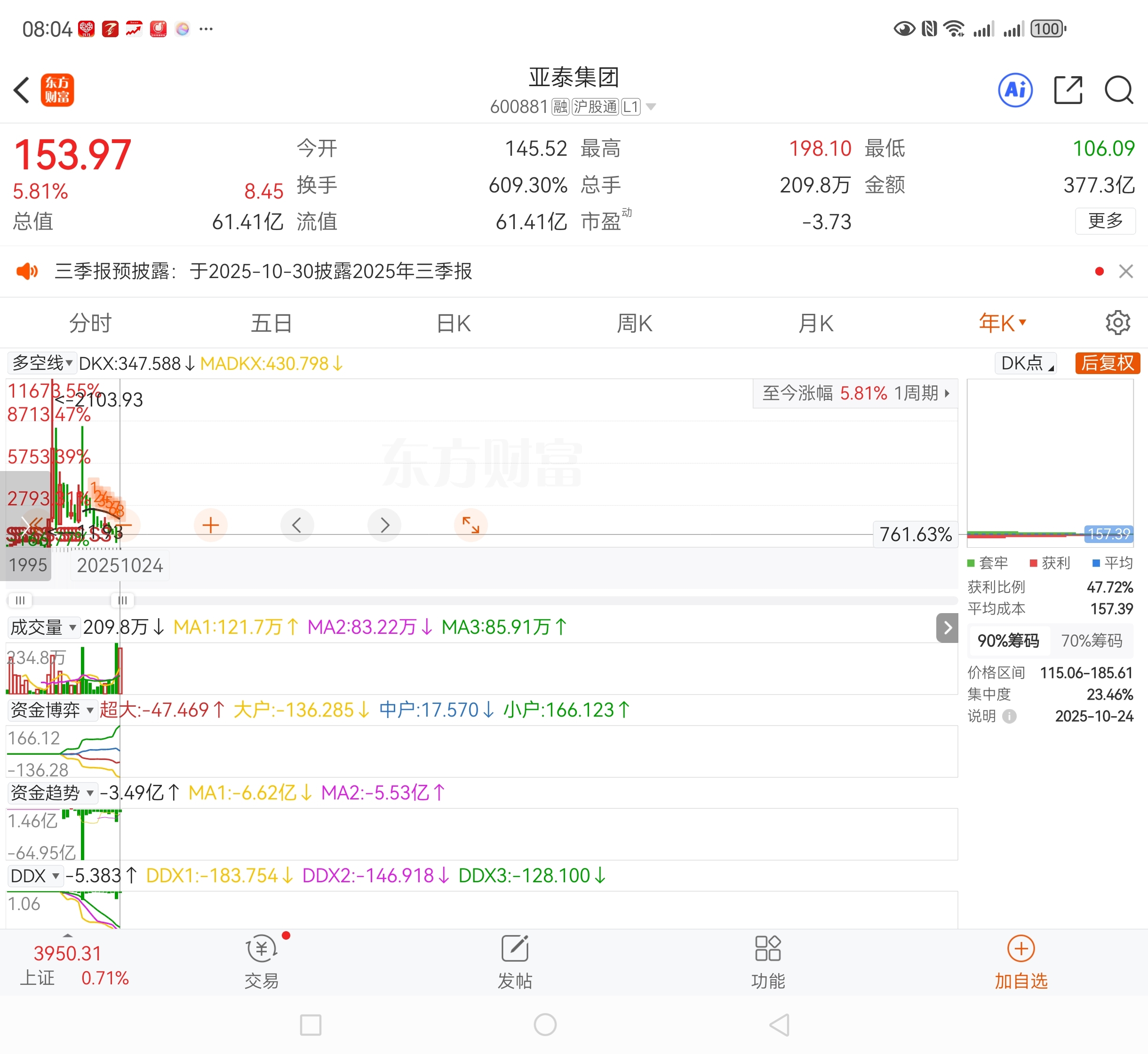1148x1054 pixels.
Task: Click the right handle of range slider
Action: pyautogui.click(x=122, y=600)
